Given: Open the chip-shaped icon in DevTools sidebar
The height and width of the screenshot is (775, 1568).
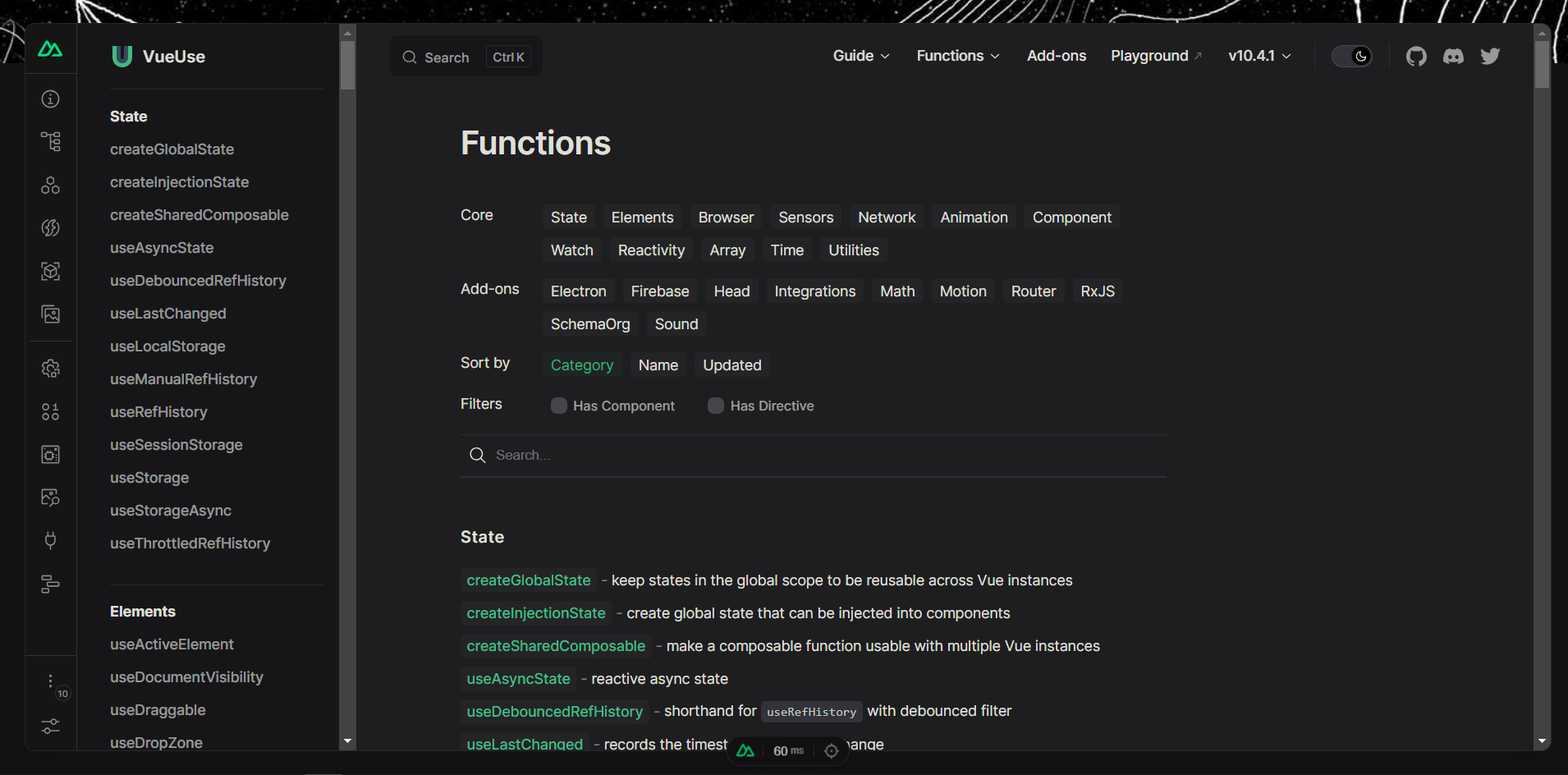Looking at the screenshot, I should coord(51,455).
